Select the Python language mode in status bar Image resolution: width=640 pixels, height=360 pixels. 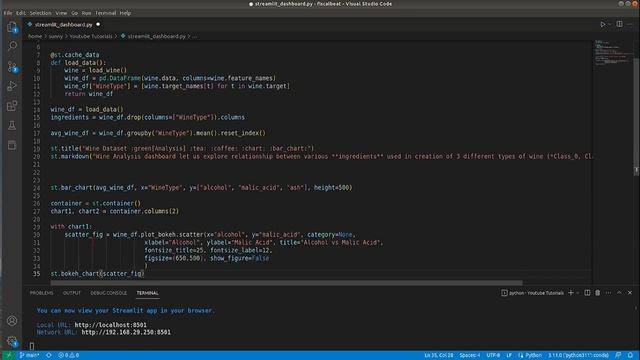(530, 355)
